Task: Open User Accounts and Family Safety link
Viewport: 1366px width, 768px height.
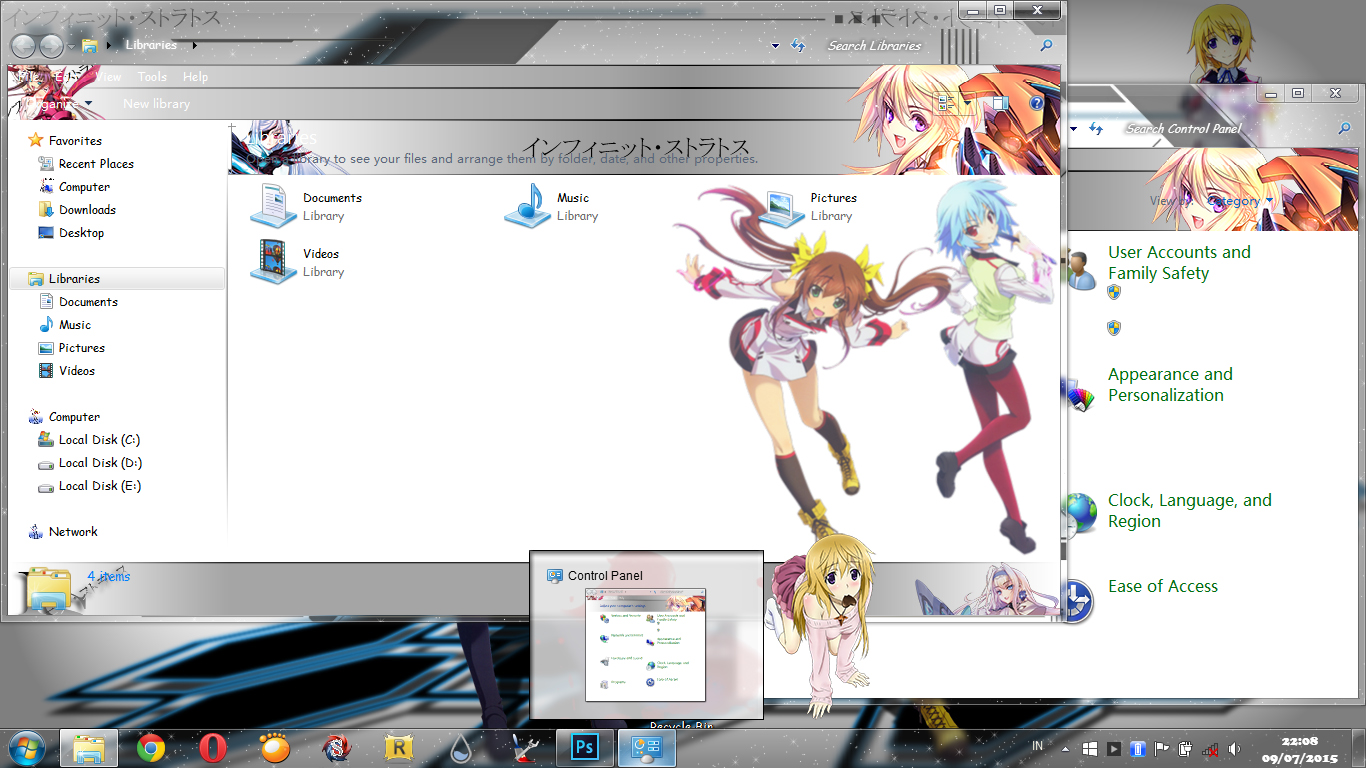Action: tap(1179, 263)
